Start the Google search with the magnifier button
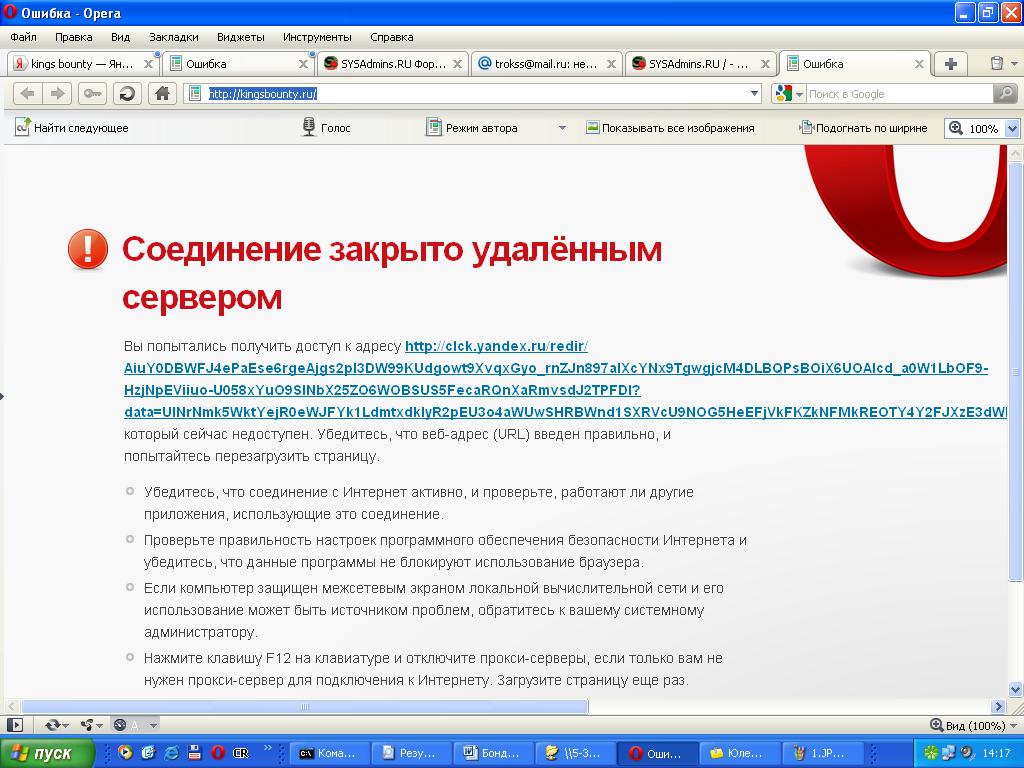 pos(1005,94)
